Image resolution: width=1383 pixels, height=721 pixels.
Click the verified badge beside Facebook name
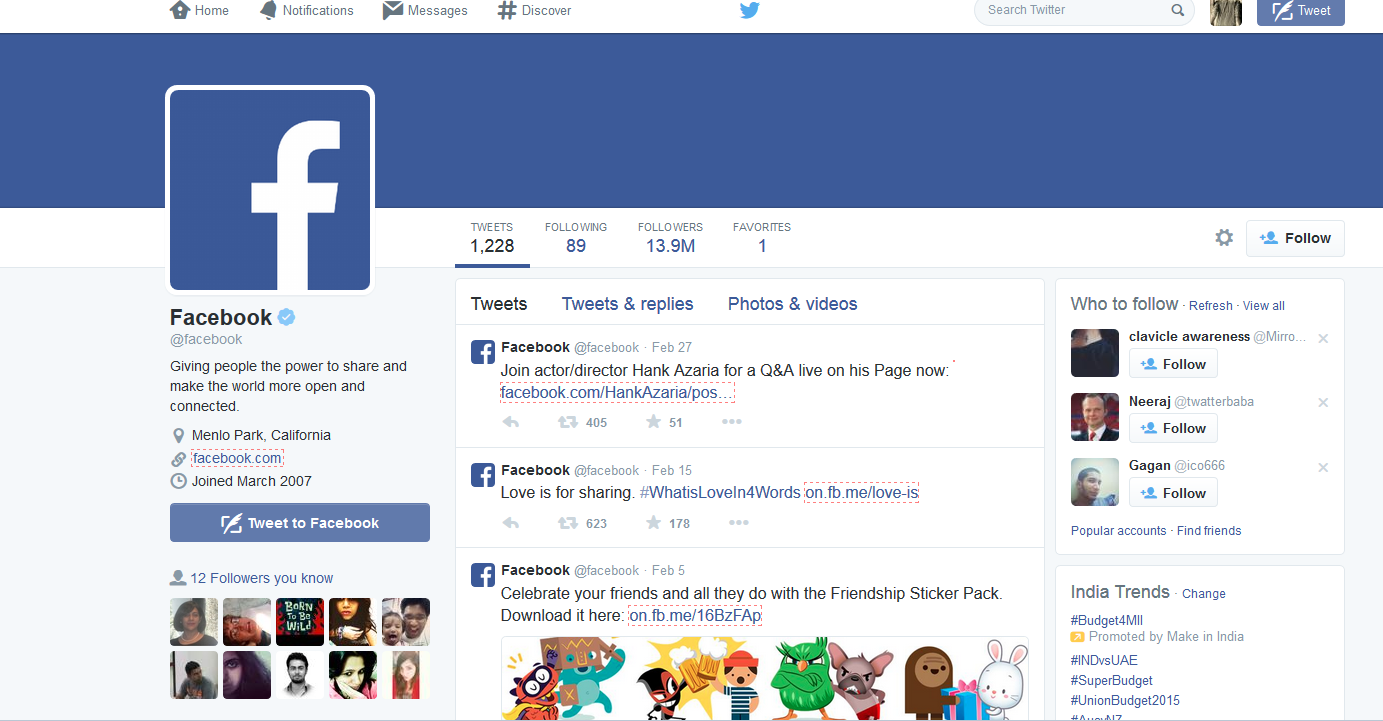coord(287,318)
